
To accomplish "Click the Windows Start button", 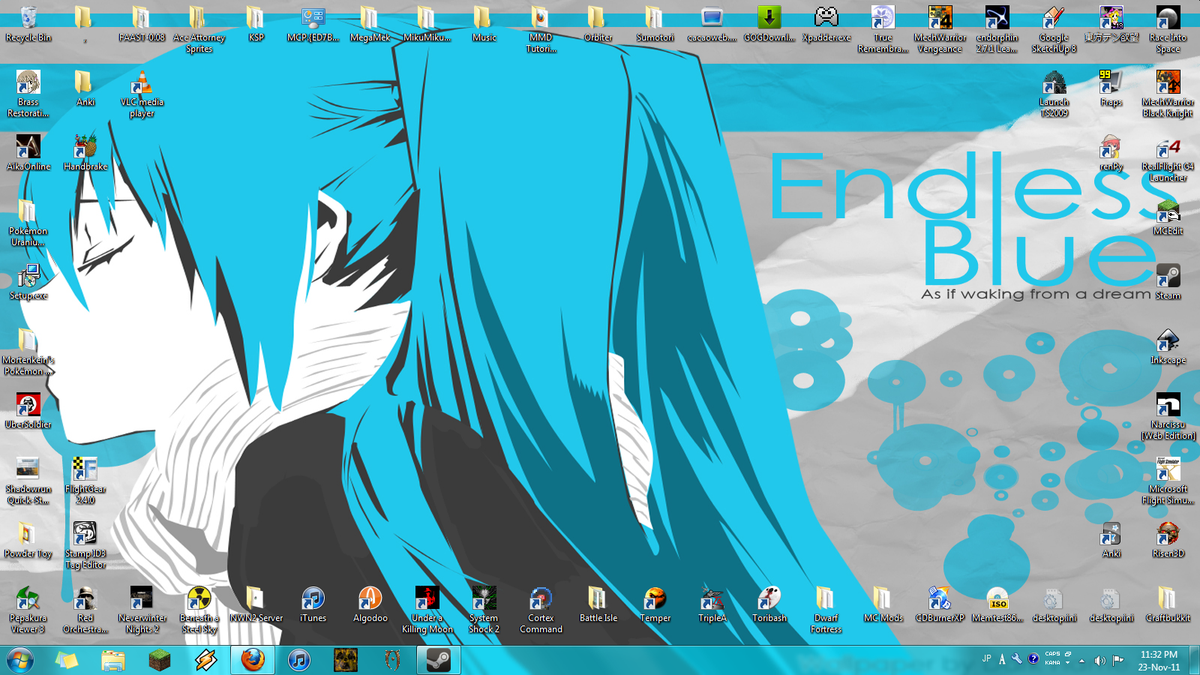I will (19, 660).
